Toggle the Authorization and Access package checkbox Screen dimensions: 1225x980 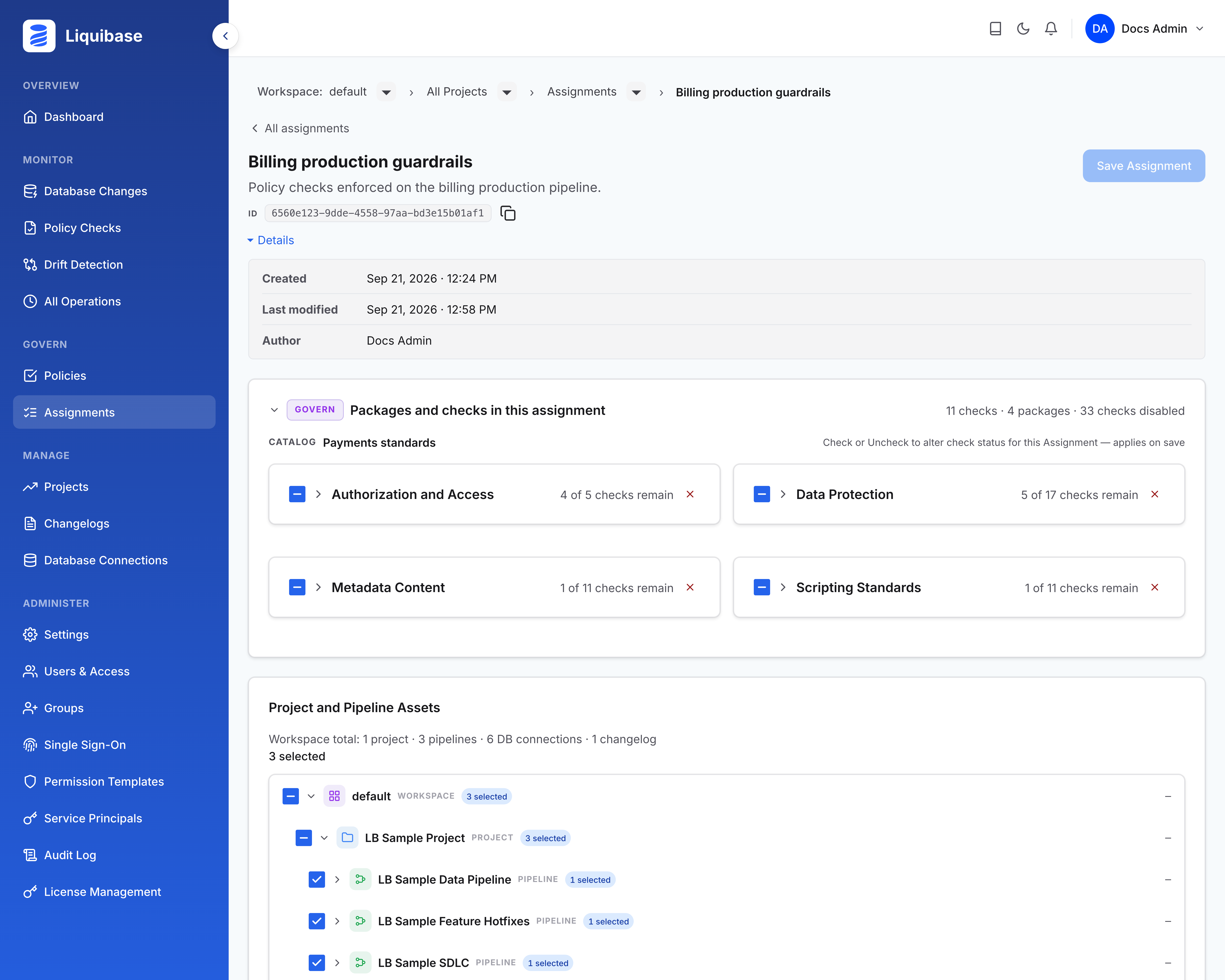pos(297,494)
